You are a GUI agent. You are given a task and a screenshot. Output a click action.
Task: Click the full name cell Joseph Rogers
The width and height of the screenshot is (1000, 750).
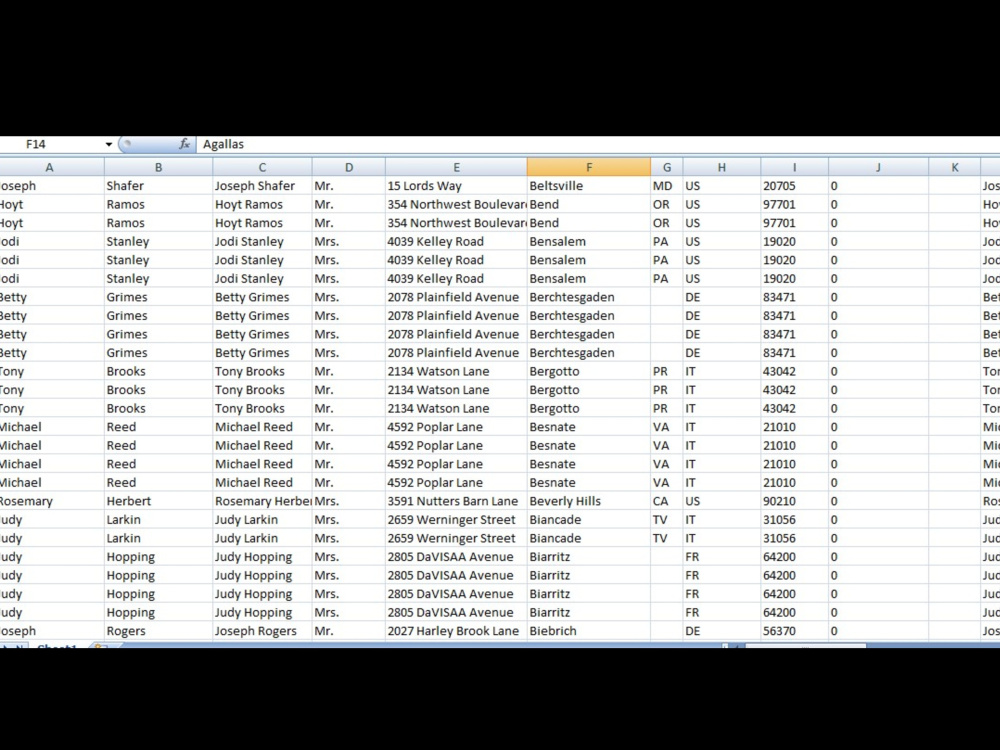pyautogui.click(x=262, y=631)
